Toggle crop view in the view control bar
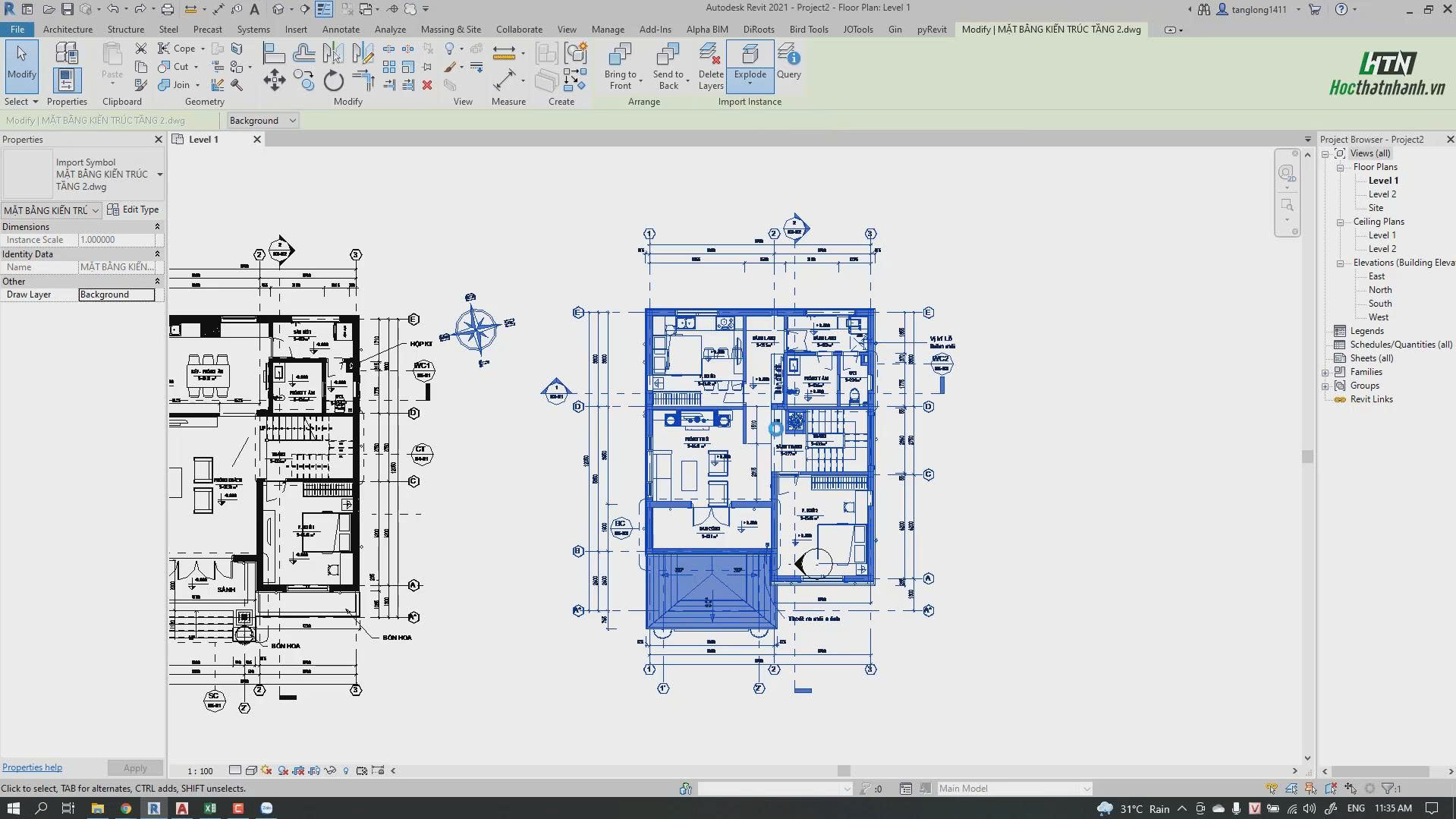 [x=298, y=770]
